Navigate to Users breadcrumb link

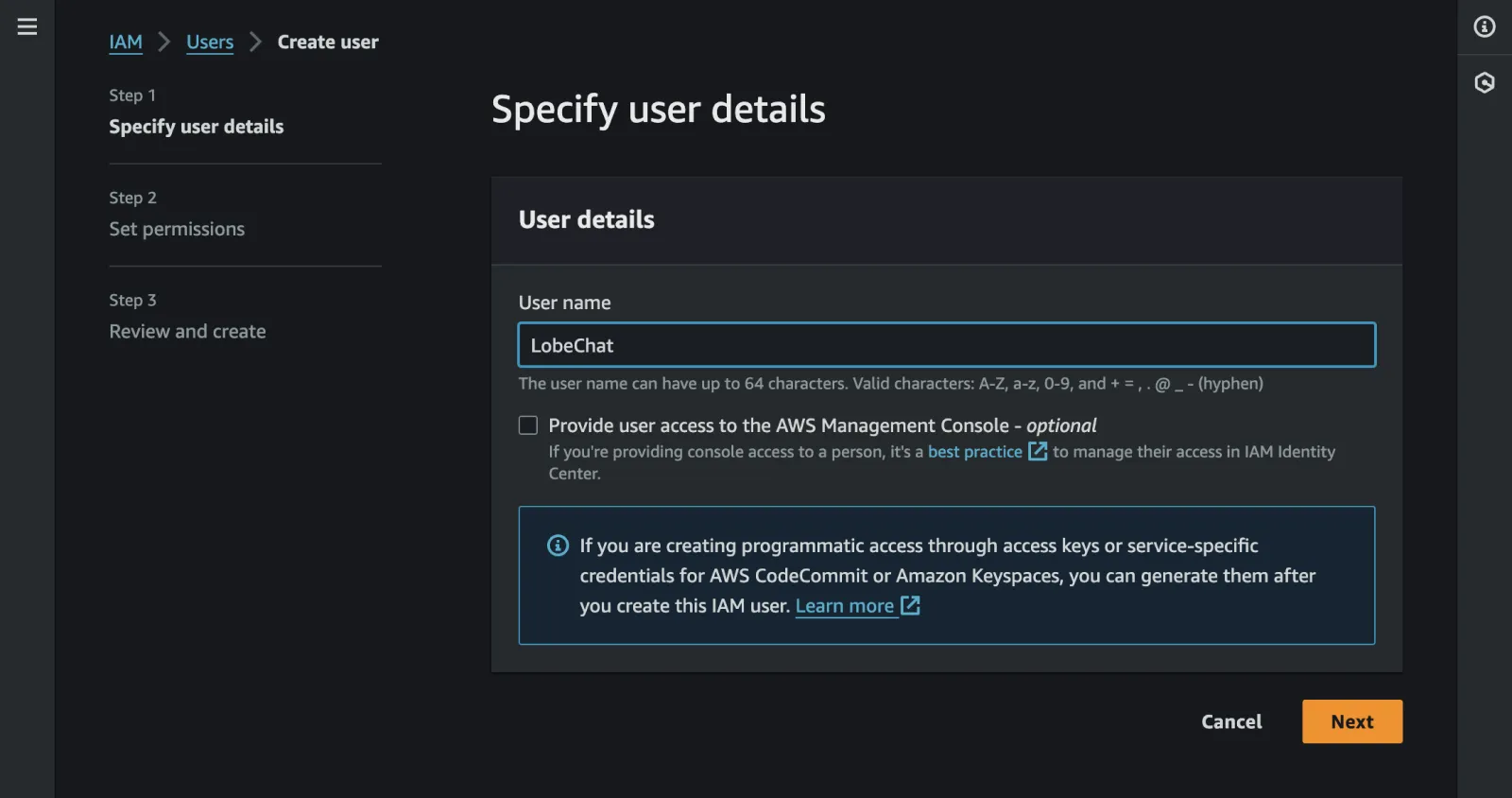coord(210,43)
